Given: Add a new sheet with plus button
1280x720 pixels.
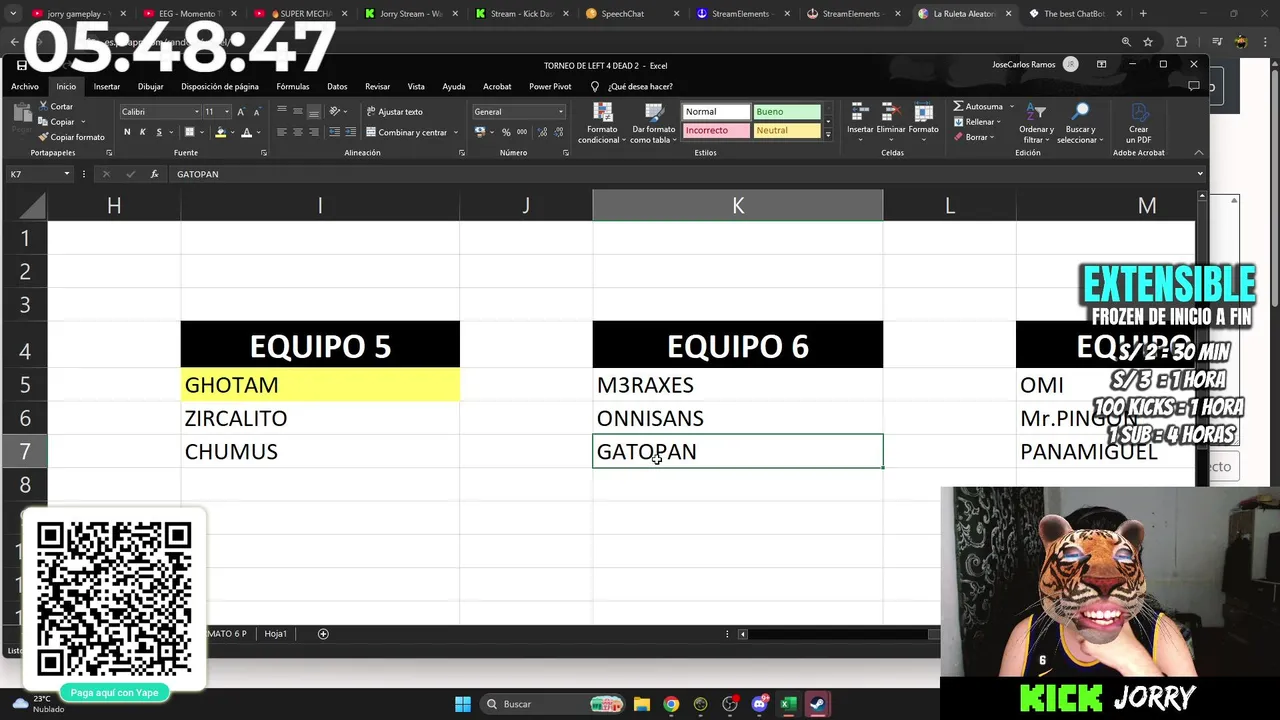Looking at the screenshot, I should pyautogui.click(x=323, y=633).
